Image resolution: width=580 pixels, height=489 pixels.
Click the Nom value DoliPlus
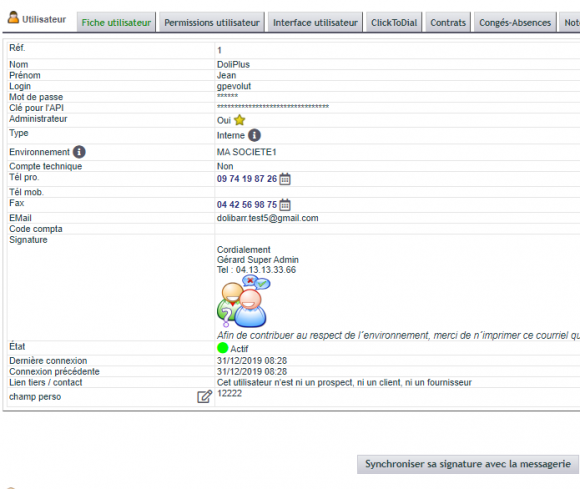tap(233, 64)
